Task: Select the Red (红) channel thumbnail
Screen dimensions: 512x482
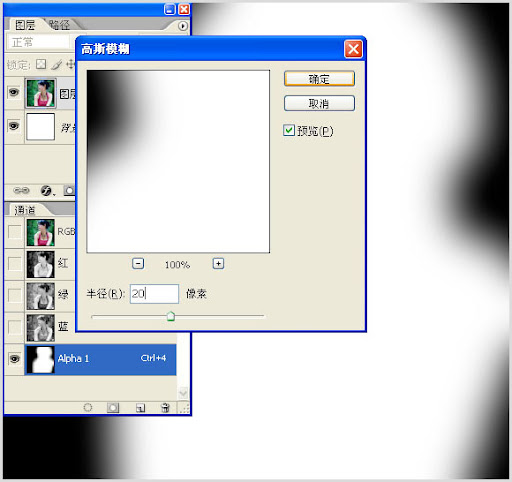Action: [x=41, y=264]
